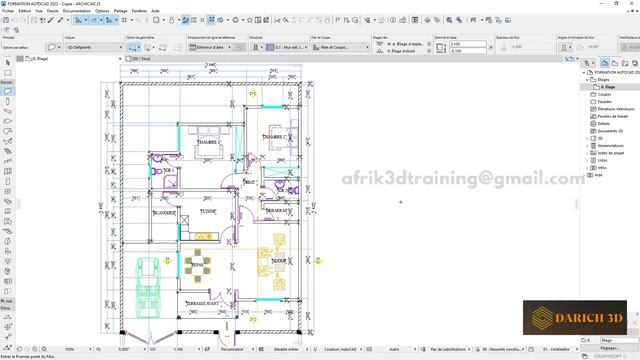Select Façades in the Navigator tree
Image resolution: width=640 pixels, height=360 pixels.
pyautogui.click(x=605, y=102)
